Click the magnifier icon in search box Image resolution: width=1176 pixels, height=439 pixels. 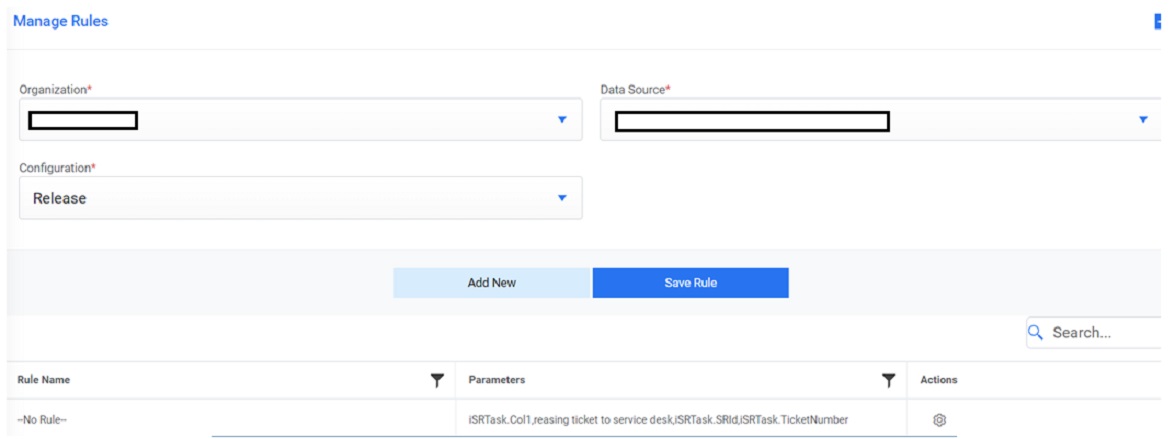(x=1036, y=332)
